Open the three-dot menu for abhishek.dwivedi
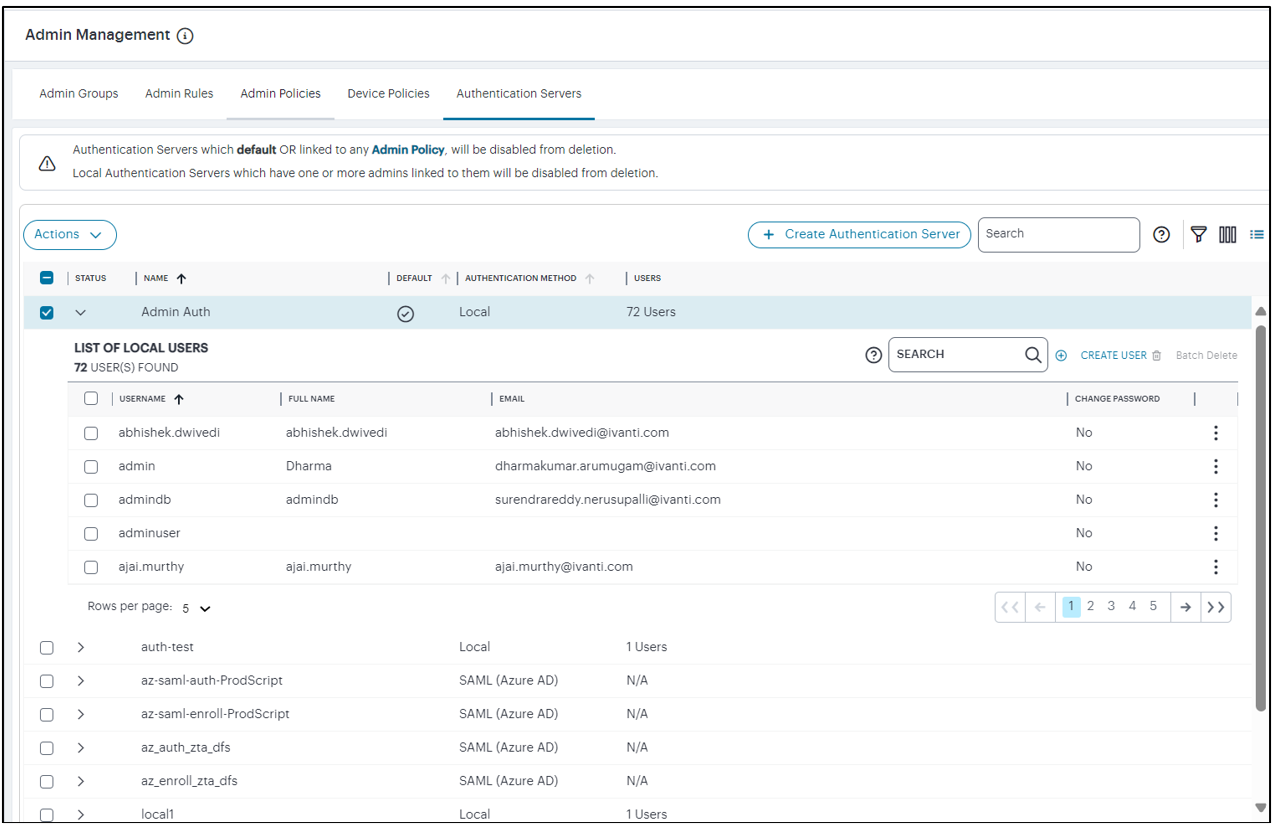 [1215, 433]
